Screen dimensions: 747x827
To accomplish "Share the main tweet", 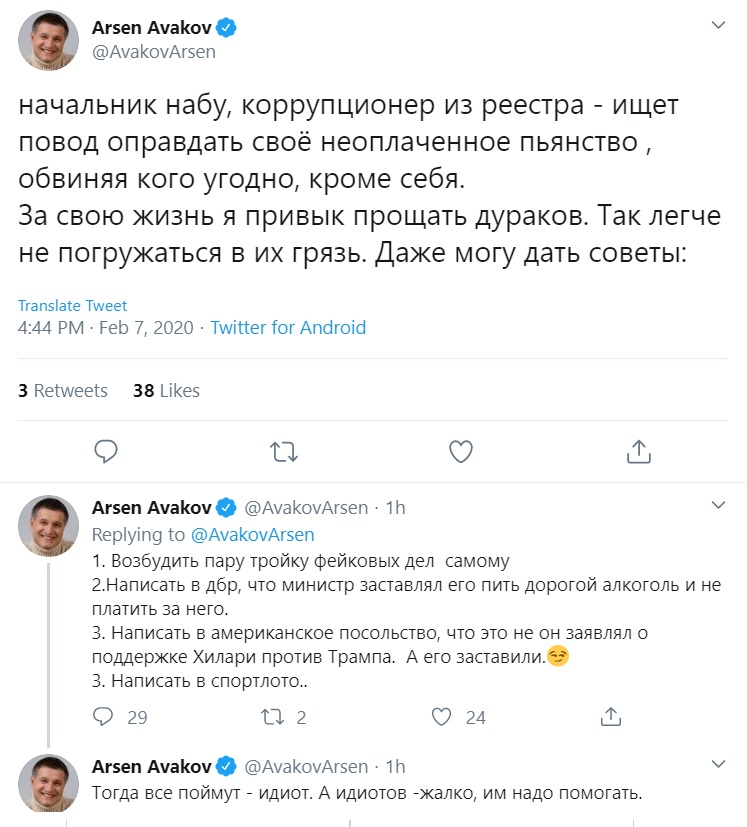I will pyautogui.click(x=637, y=452).
